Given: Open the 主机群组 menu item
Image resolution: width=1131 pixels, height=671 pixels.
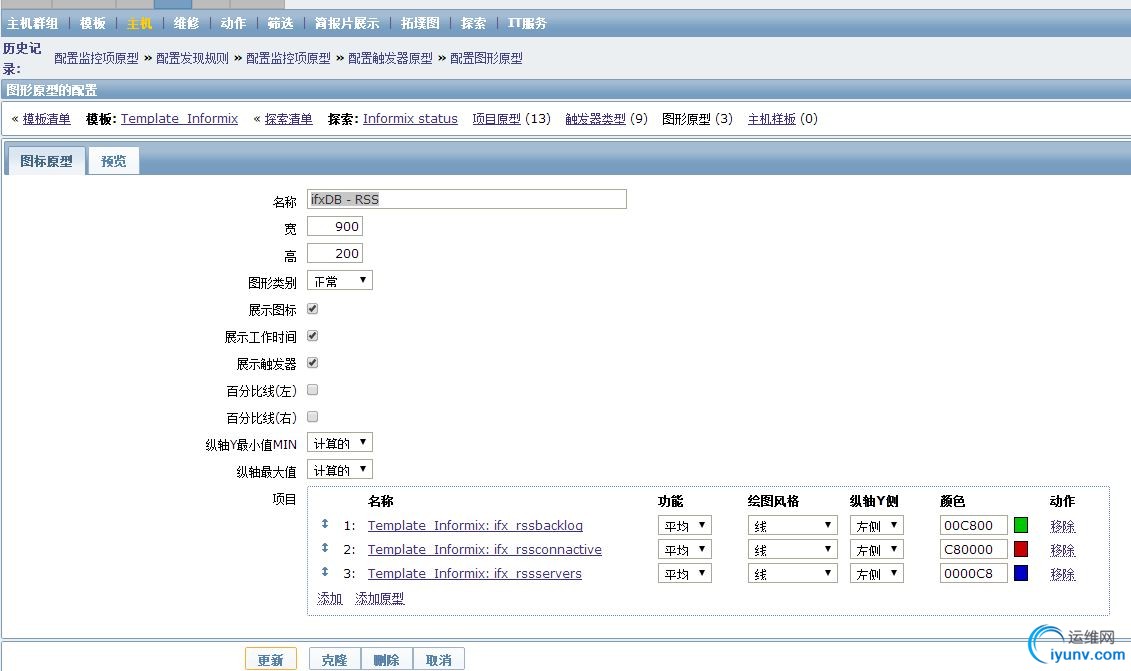Looking at the screenshot, I should point(32,23).
